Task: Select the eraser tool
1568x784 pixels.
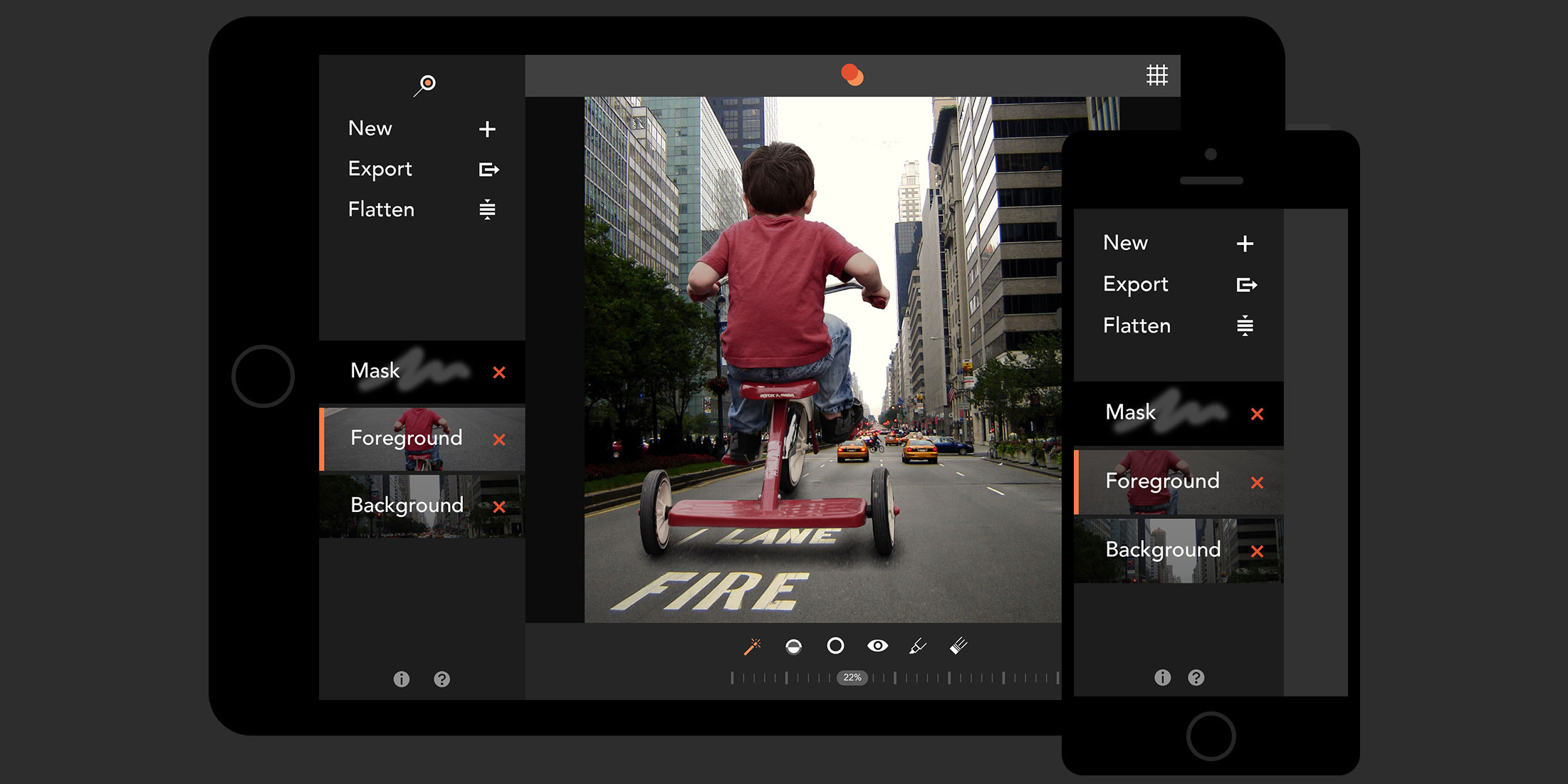Action: (x=958, y=646)
